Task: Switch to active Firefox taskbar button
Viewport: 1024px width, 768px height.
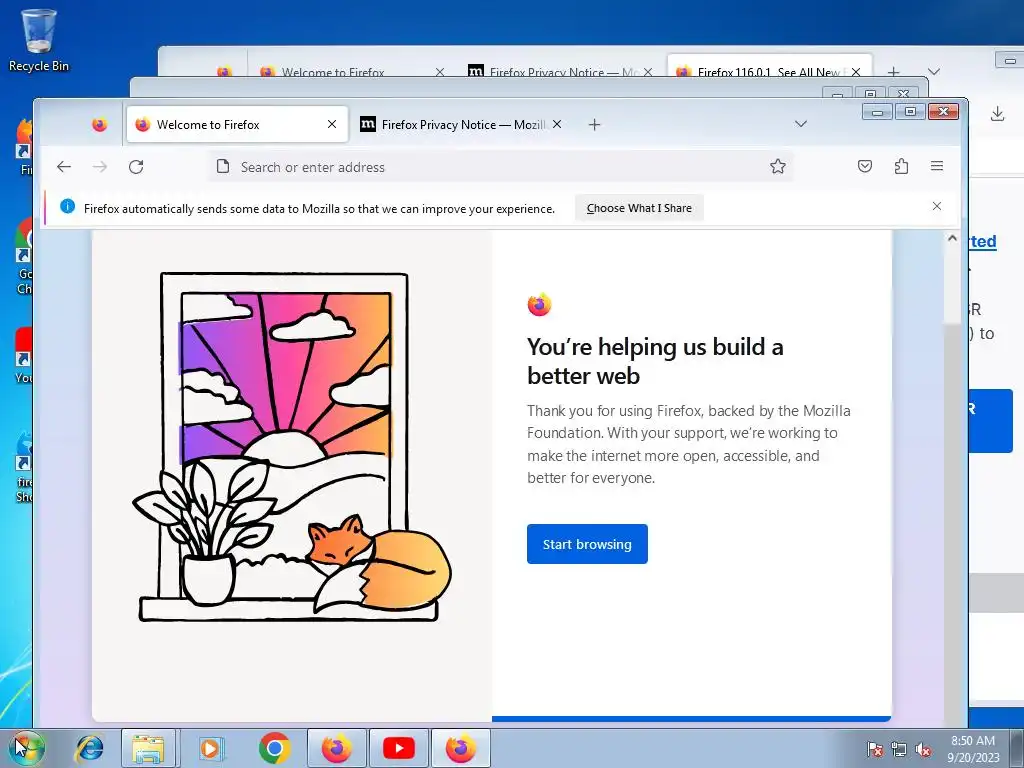Action: [461, 748]
